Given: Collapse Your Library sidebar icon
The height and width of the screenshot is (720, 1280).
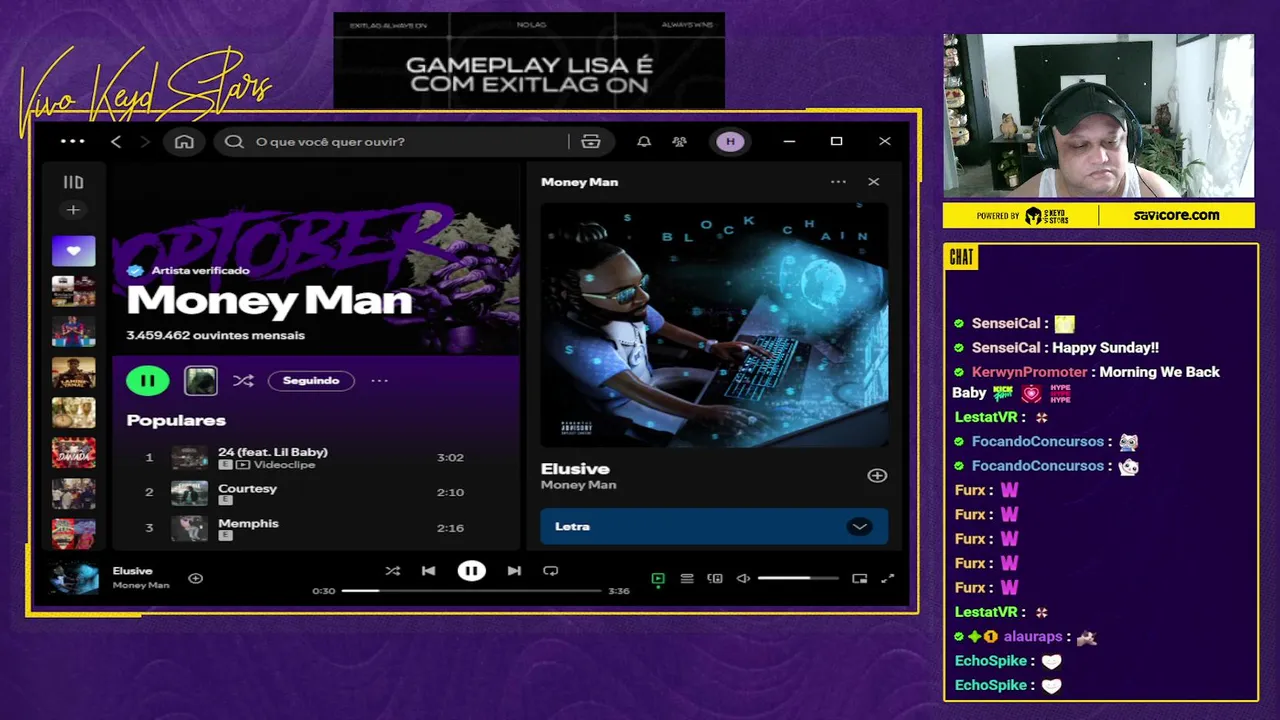Looking at the screenshot, I should click(x=73, y=182).
